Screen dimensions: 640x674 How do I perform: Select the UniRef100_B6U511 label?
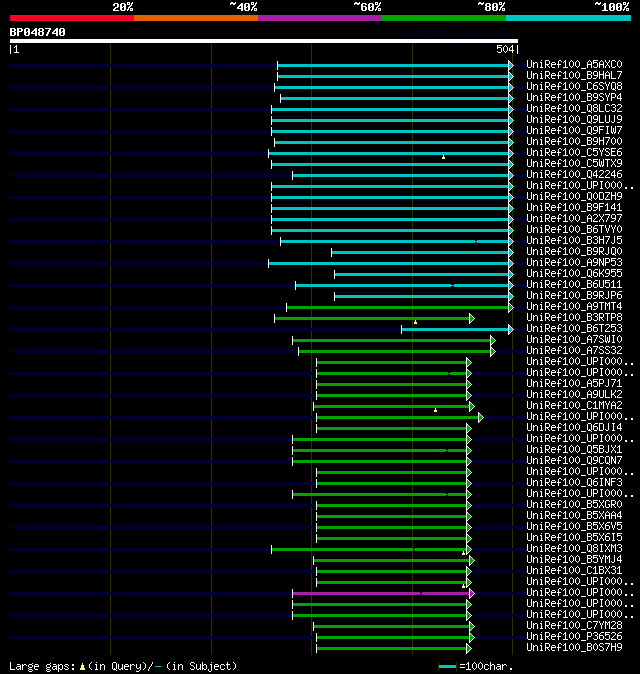tap(574, 285)
